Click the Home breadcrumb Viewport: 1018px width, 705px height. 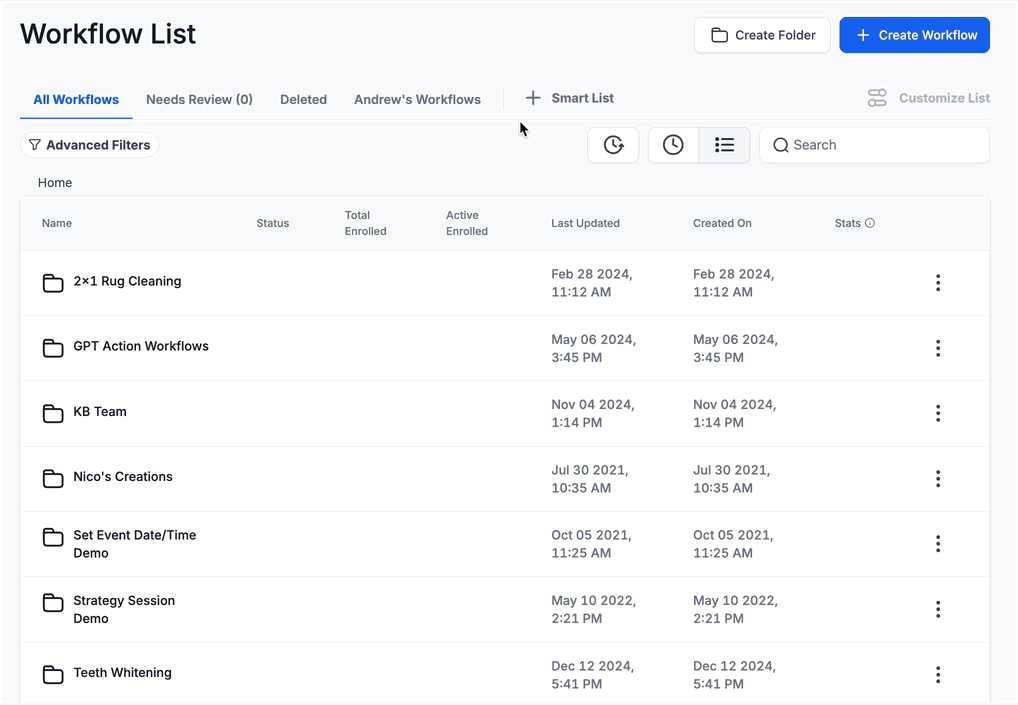(x=55, y=183)
